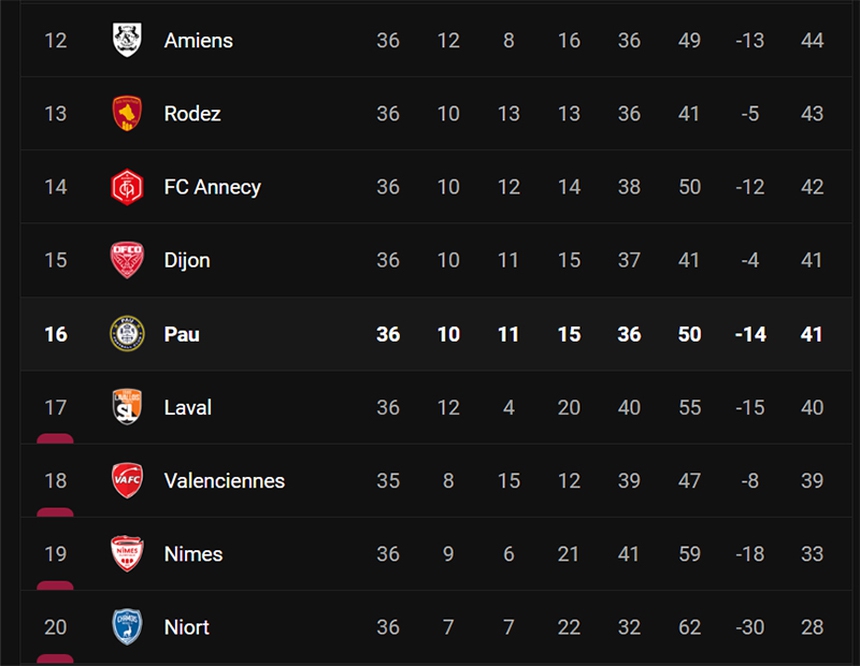This screenshot has height=666, width=860.
Task: Click the Laval orange SL badge
Action: [127, 407]
